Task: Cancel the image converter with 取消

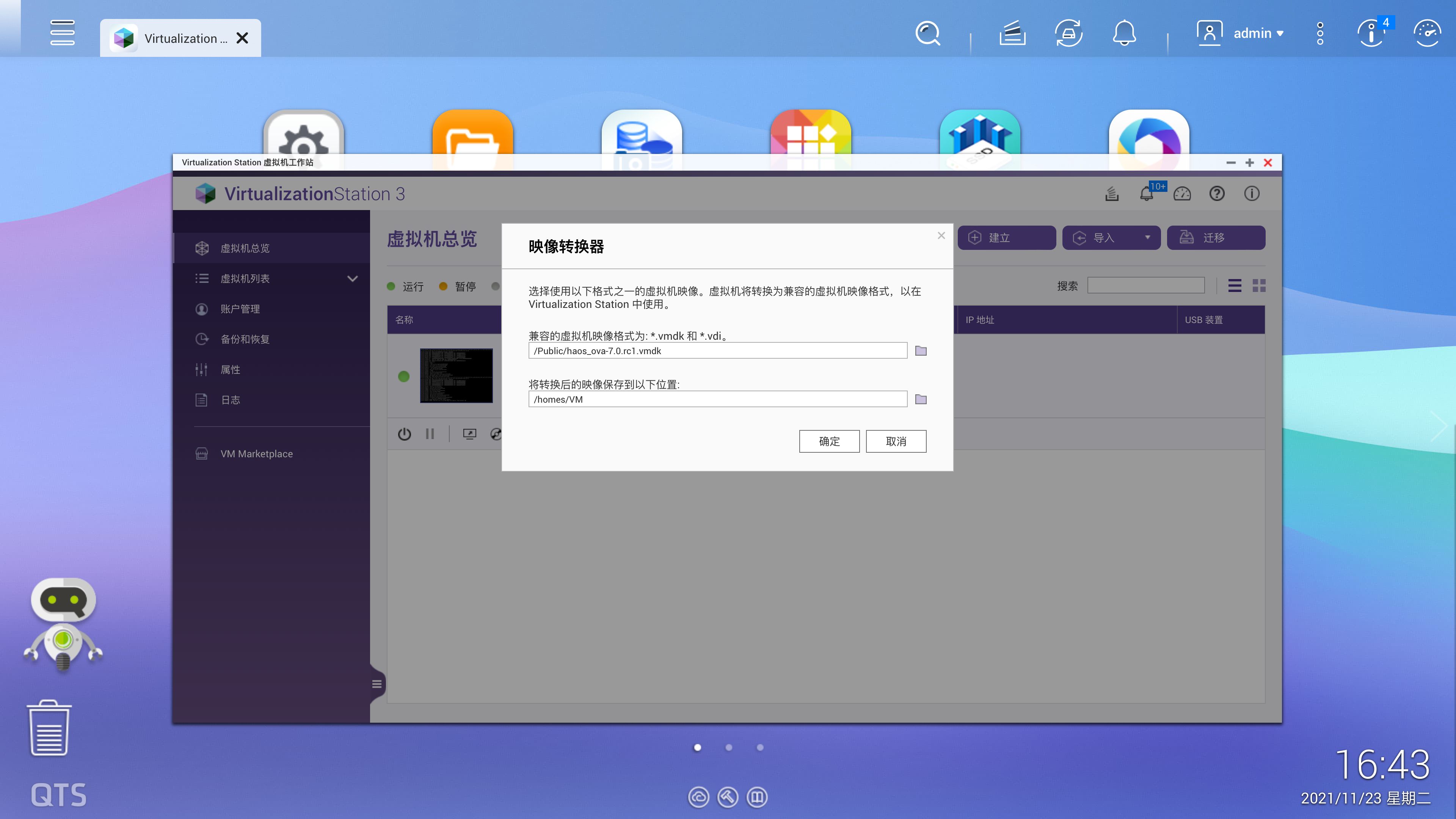Action: (896, 441)
